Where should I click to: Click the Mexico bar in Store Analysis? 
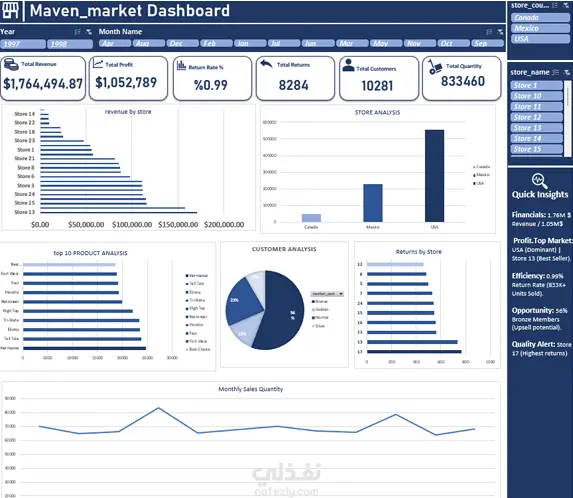373,203
